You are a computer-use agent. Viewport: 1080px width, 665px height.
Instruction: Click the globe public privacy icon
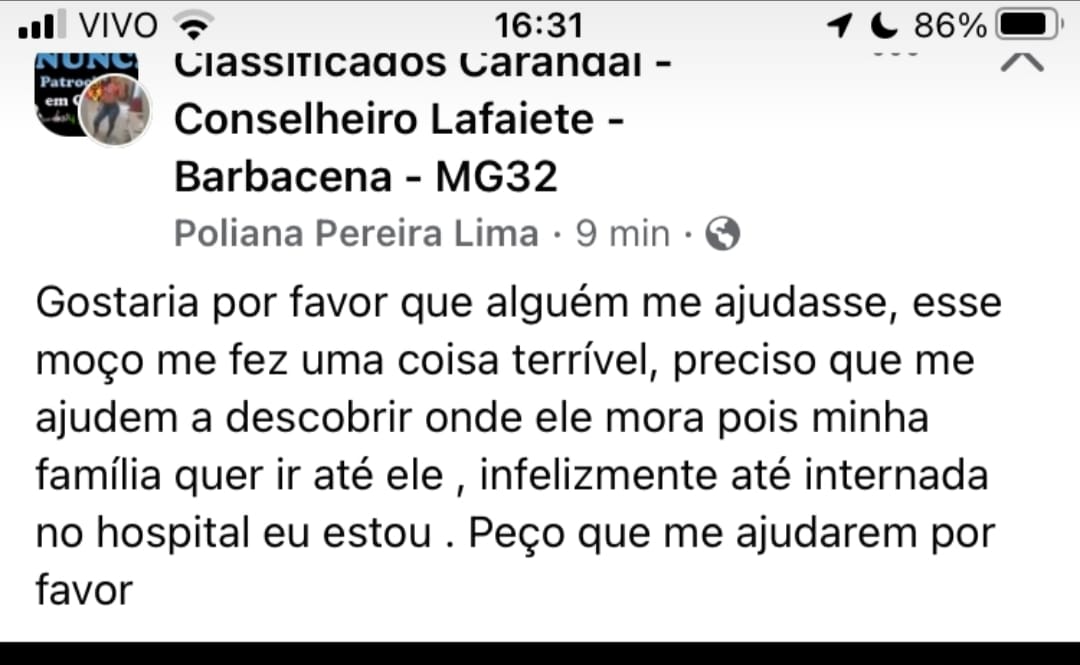[x=722, y=234]
